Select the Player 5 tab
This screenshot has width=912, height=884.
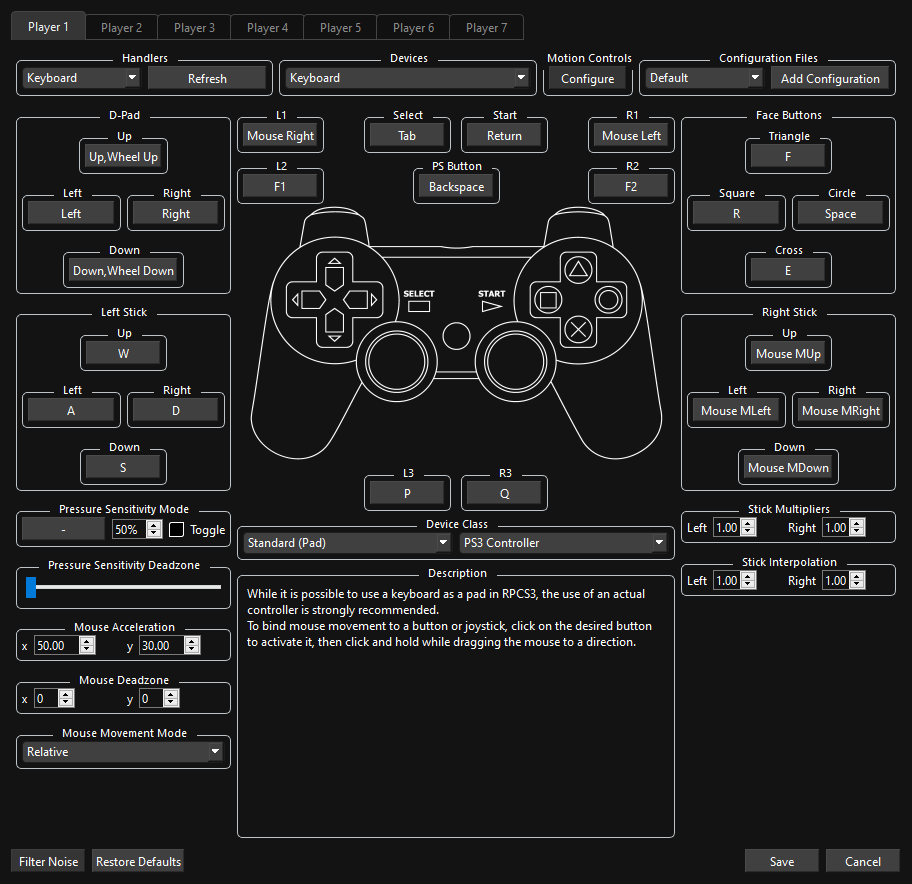340,28
